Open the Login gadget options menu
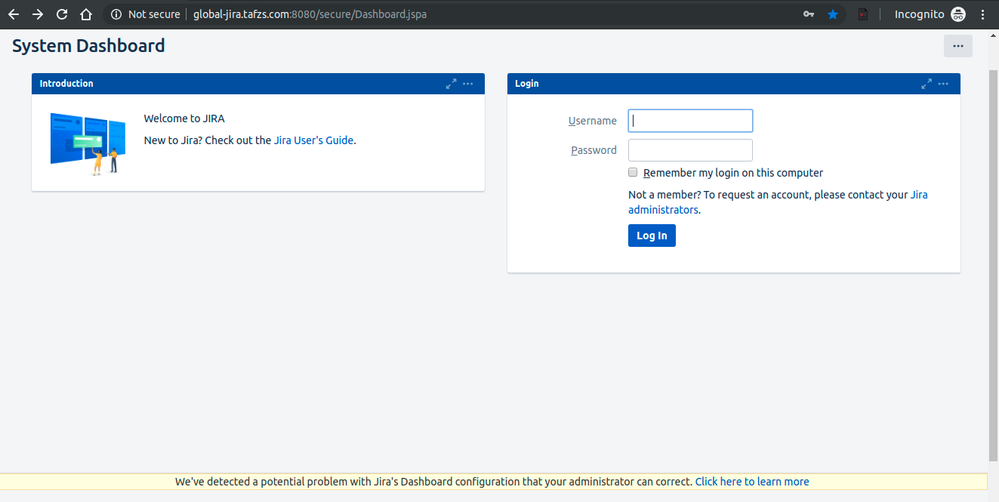The image size is (999, 502). (x=943, y=83)
